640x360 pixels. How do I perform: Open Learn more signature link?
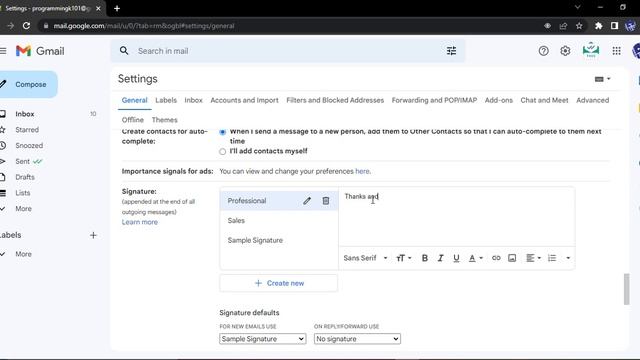[x=140, y=222]
